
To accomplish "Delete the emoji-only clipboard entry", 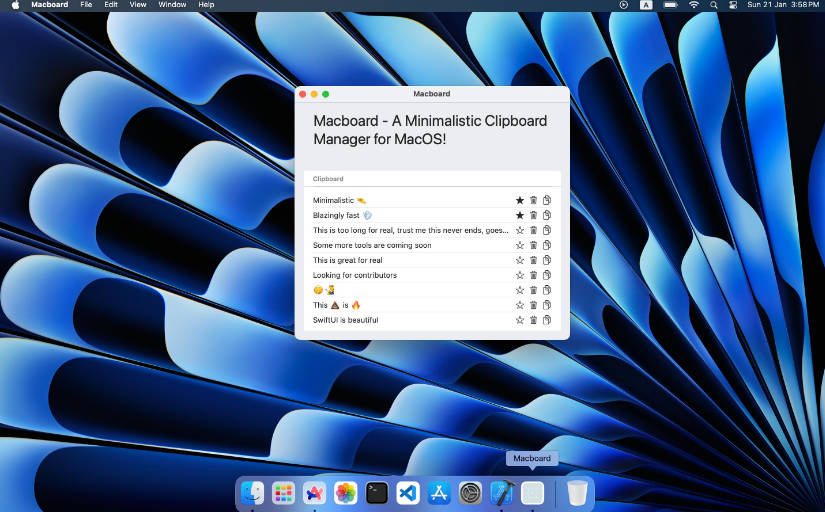I will tap(534, 290).
